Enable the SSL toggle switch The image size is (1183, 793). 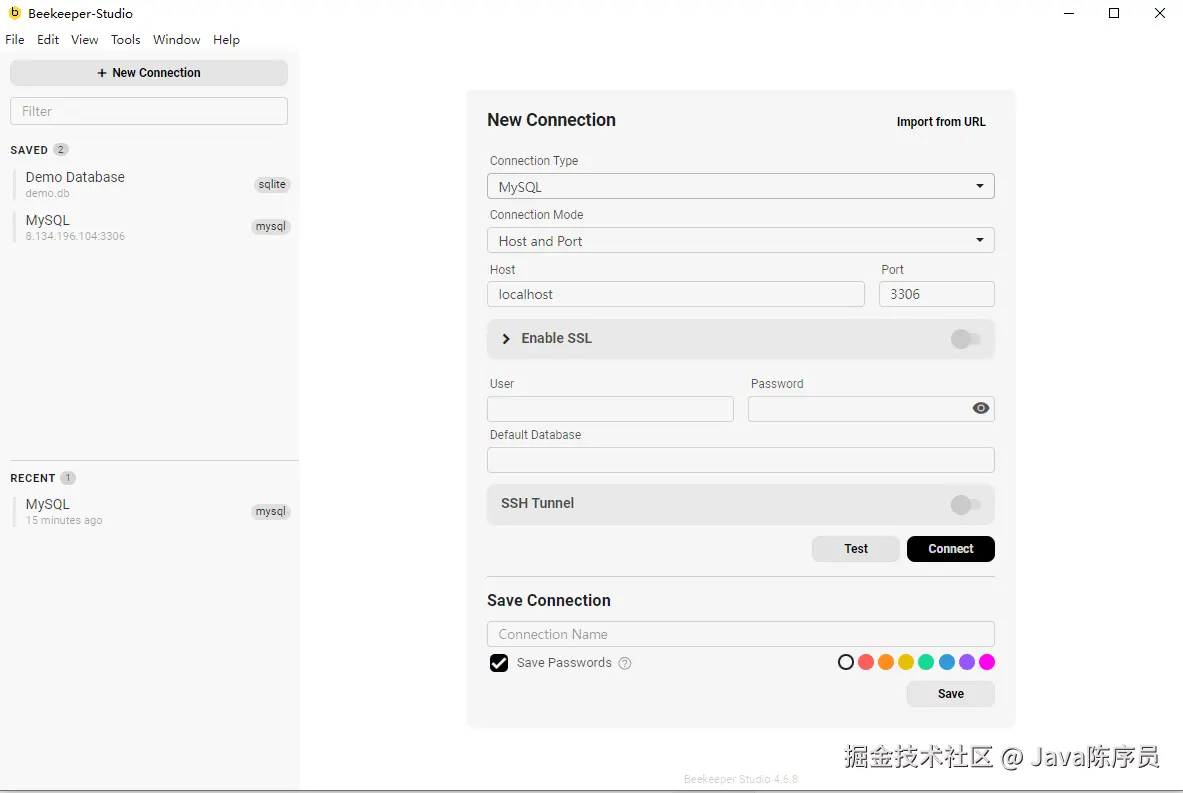[x=966, y=339]
